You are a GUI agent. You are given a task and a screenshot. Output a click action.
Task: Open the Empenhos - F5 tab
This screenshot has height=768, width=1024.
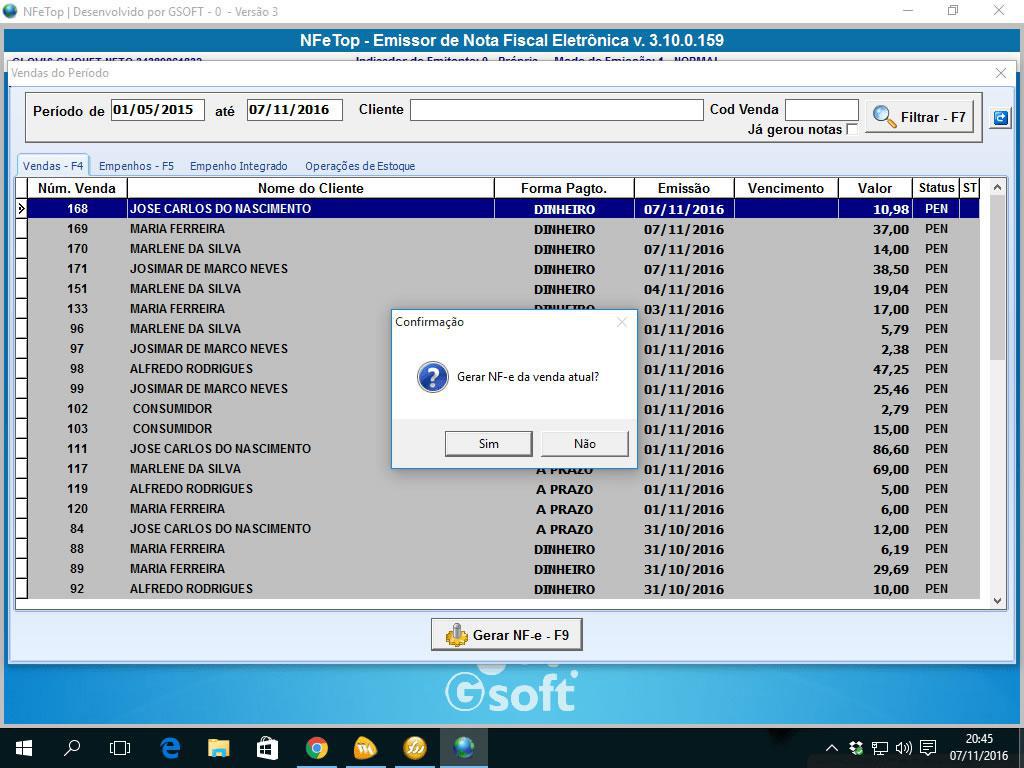136,166
